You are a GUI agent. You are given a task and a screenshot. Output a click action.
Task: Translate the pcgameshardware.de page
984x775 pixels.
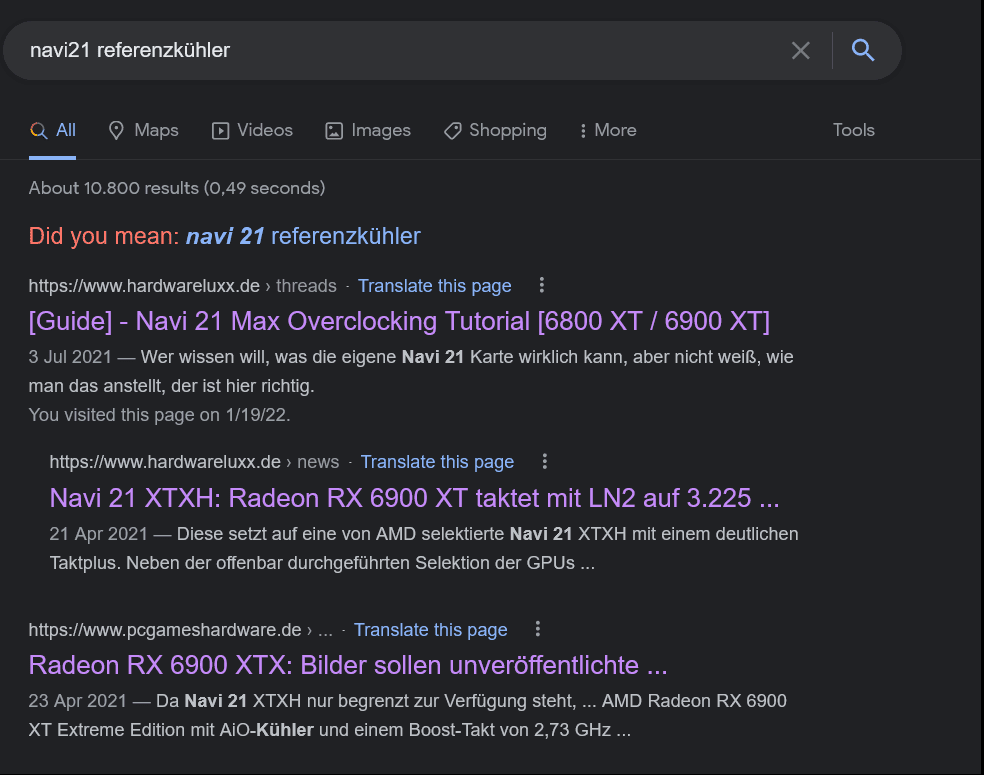point(430,630)
